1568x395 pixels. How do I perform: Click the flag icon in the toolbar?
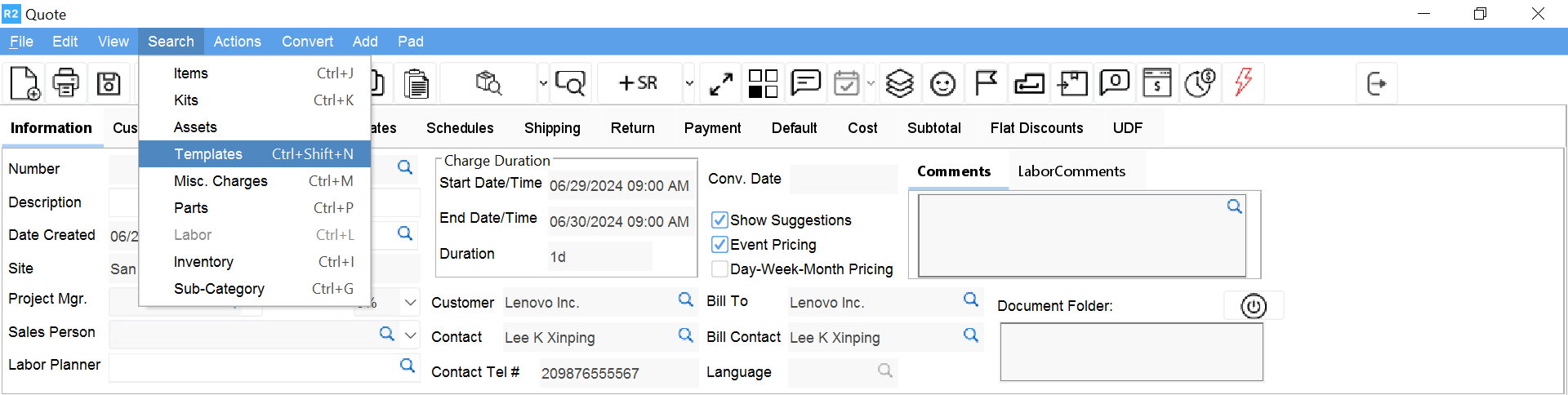986,83
